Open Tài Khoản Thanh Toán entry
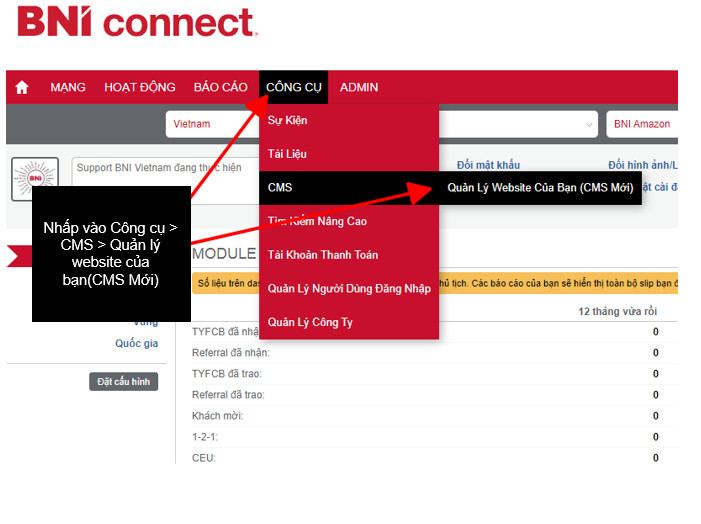701x524 pixels. [349, 255]
